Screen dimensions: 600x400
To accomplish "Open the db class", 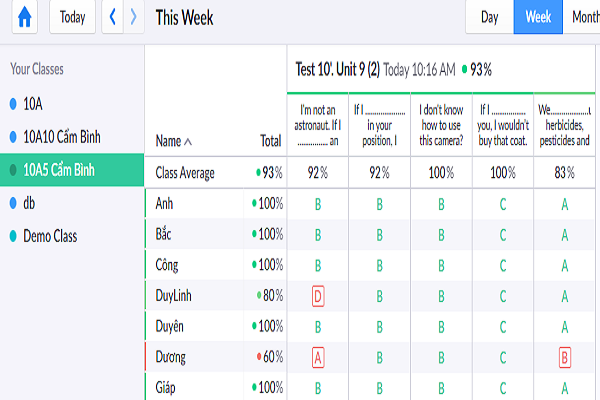I will tap(29, 203).
